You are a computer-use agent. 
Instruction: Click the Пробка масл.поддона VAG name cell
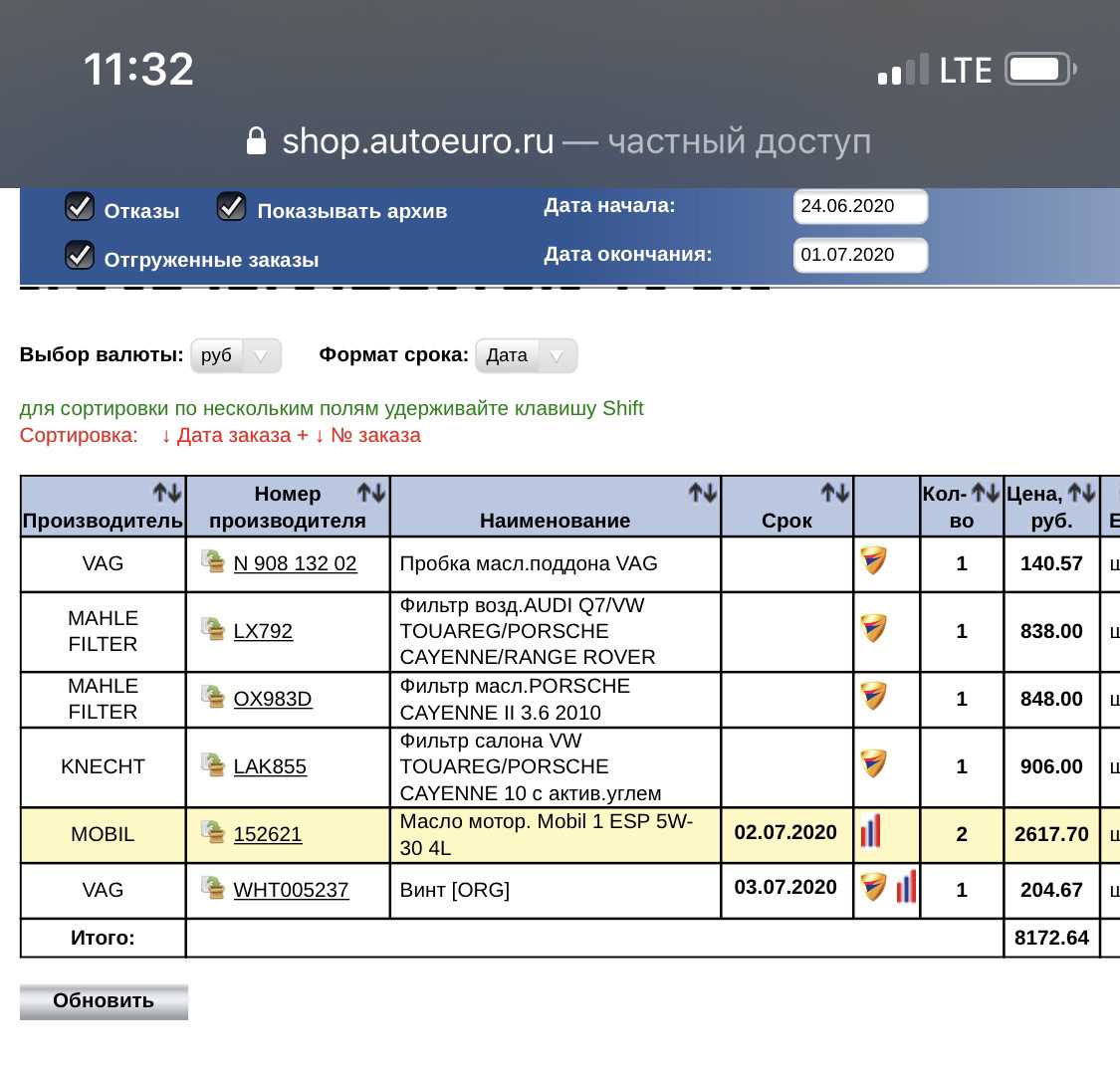coord(556,564)
